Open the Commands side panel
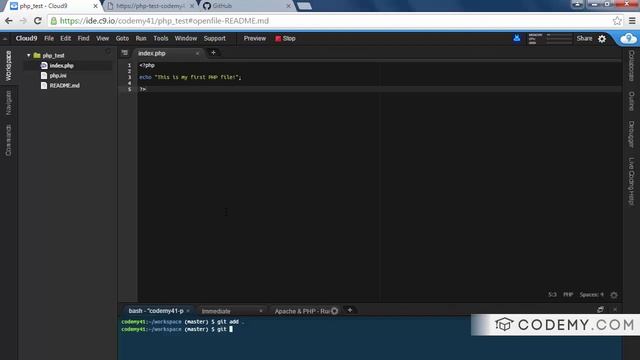This screenshot has width=640, height=360. click(9, 140)
